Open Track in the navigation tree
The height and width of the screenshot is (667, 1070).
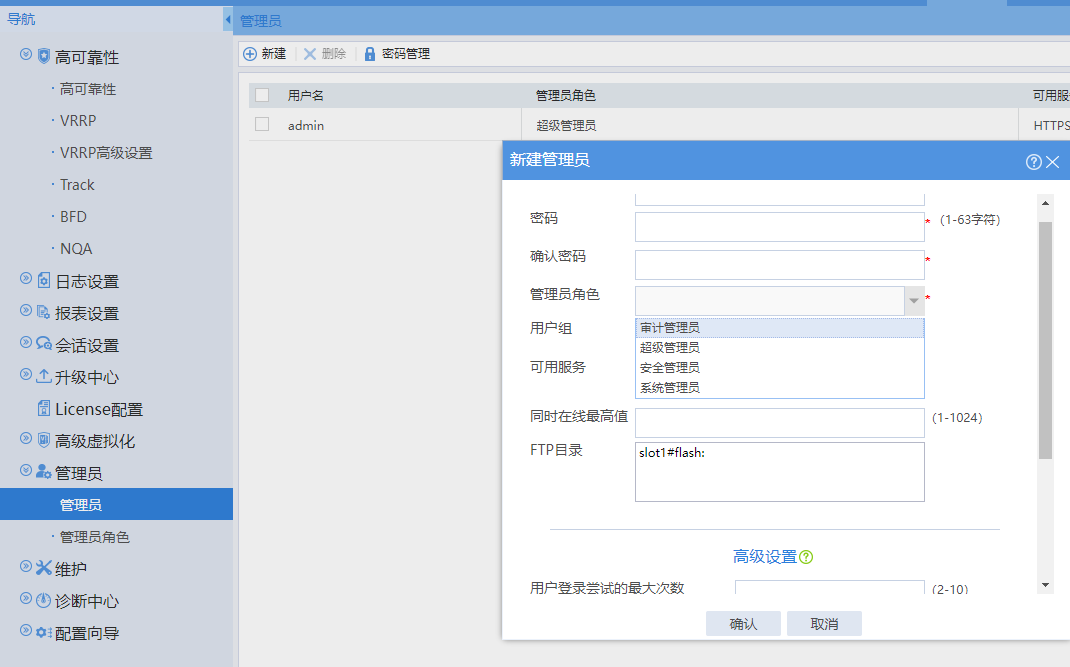click(x=77, y=185)
